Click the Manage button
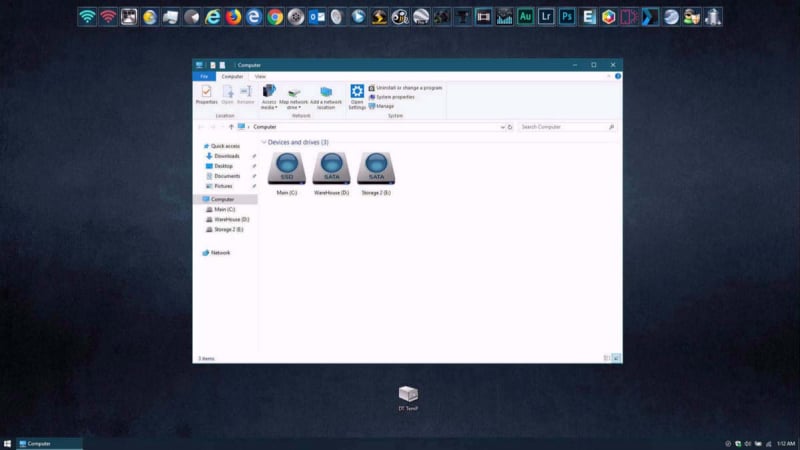This screenshot has height=450, width=800. tap(381, 106)
